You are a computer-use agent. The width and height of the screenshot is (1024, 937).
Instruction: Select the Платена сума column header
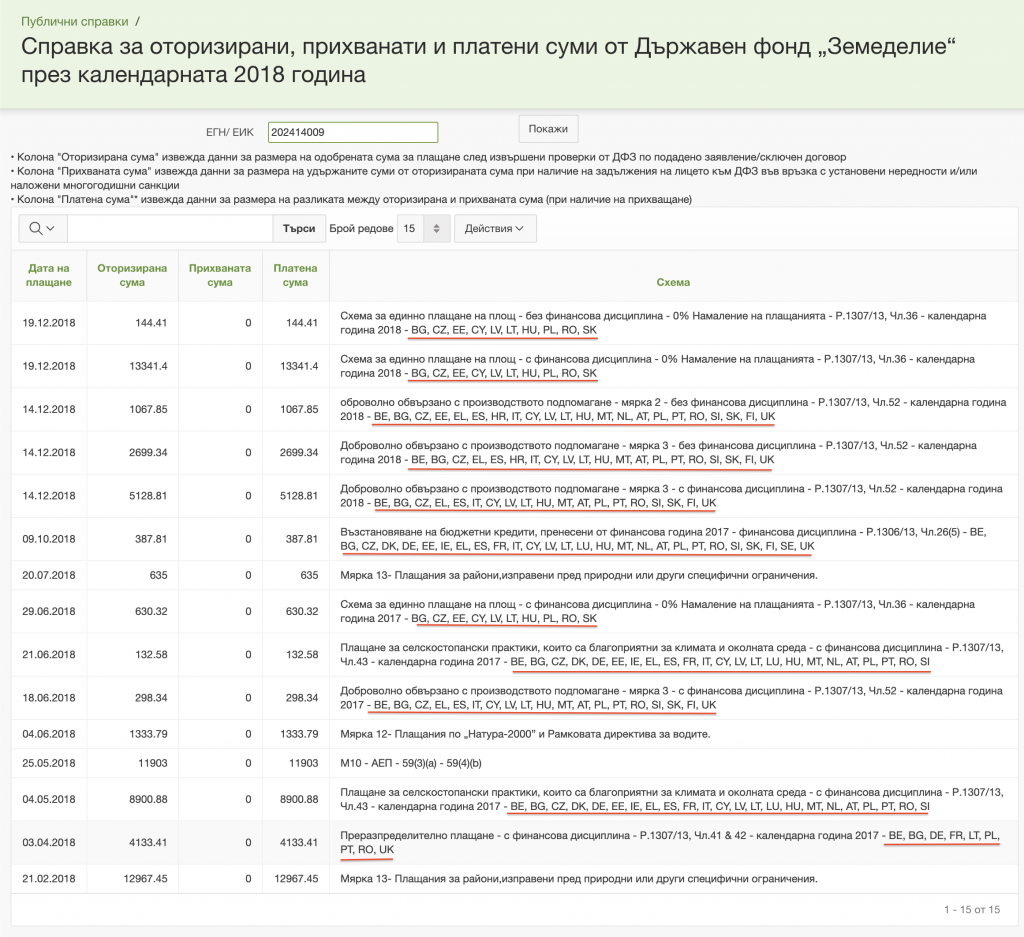(295, 275)
